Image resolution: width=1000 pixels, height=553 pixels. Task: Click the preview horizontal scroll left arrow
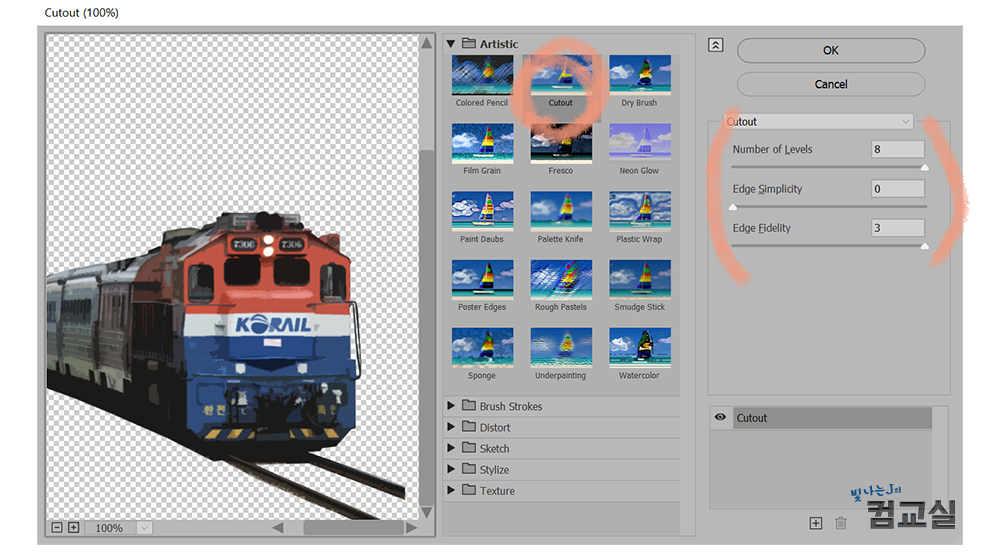278,527
